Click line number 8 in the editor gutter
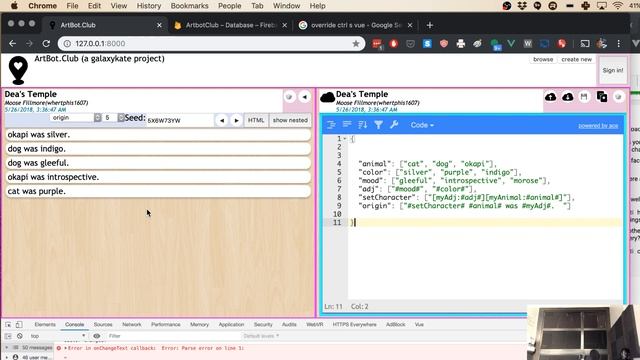 click(x=338, y=198)
